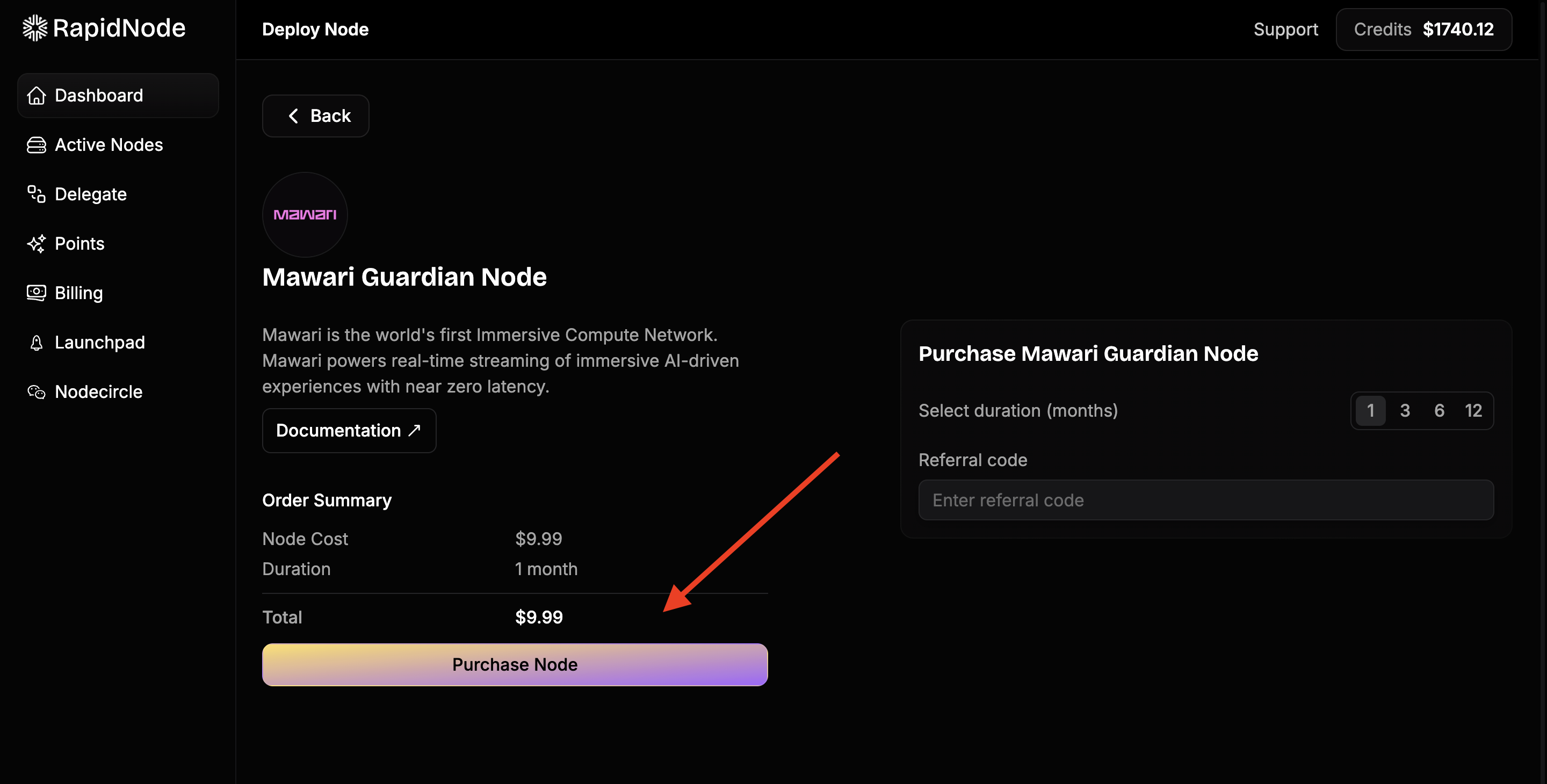Image resolution: width=1547 pixels, height=784 pixels.
Task: Open the Support page
Action: pos(1285,30)
